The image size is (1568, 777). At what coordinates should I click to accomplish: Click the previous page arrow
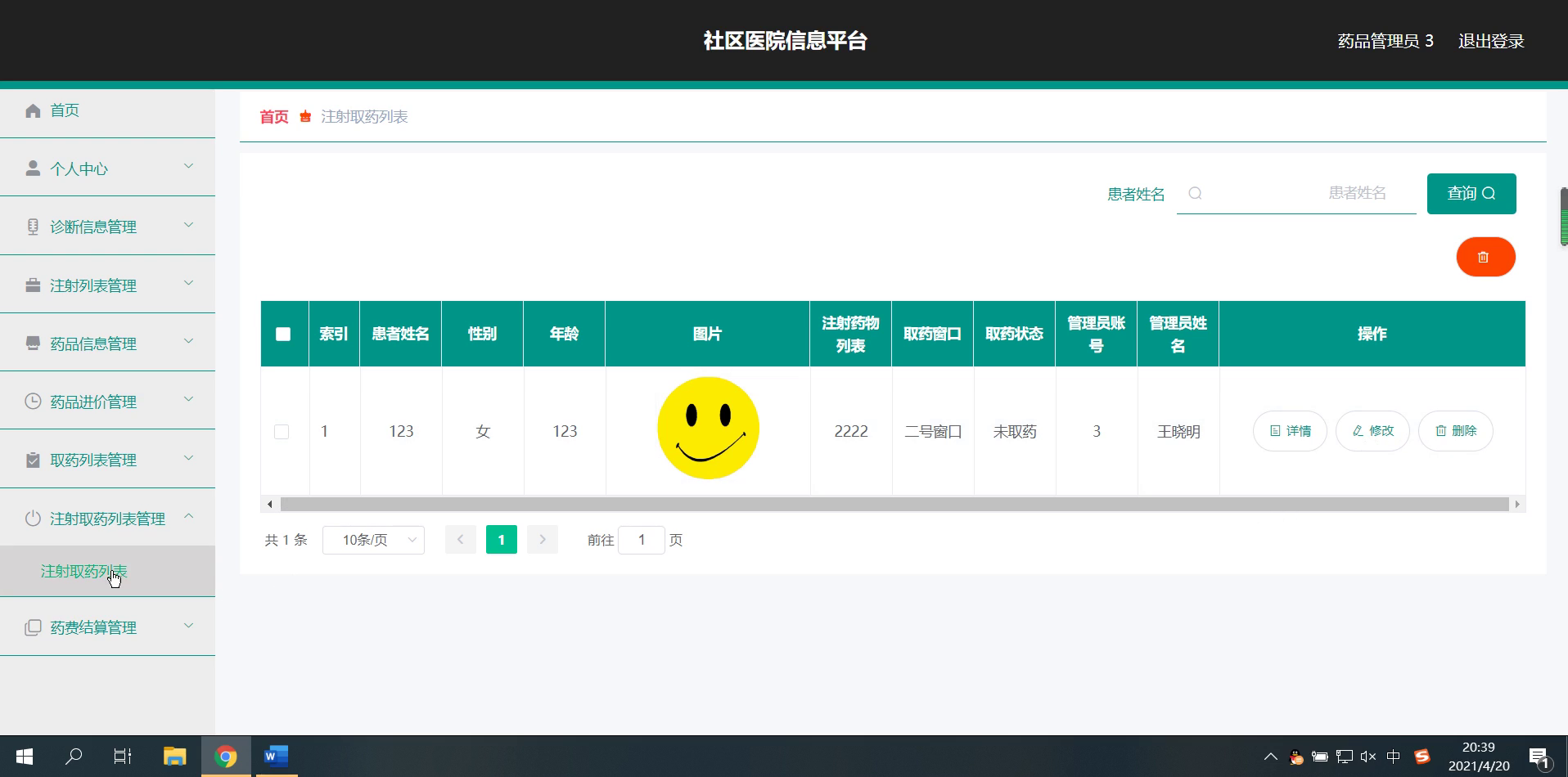(x=461, y=540)
